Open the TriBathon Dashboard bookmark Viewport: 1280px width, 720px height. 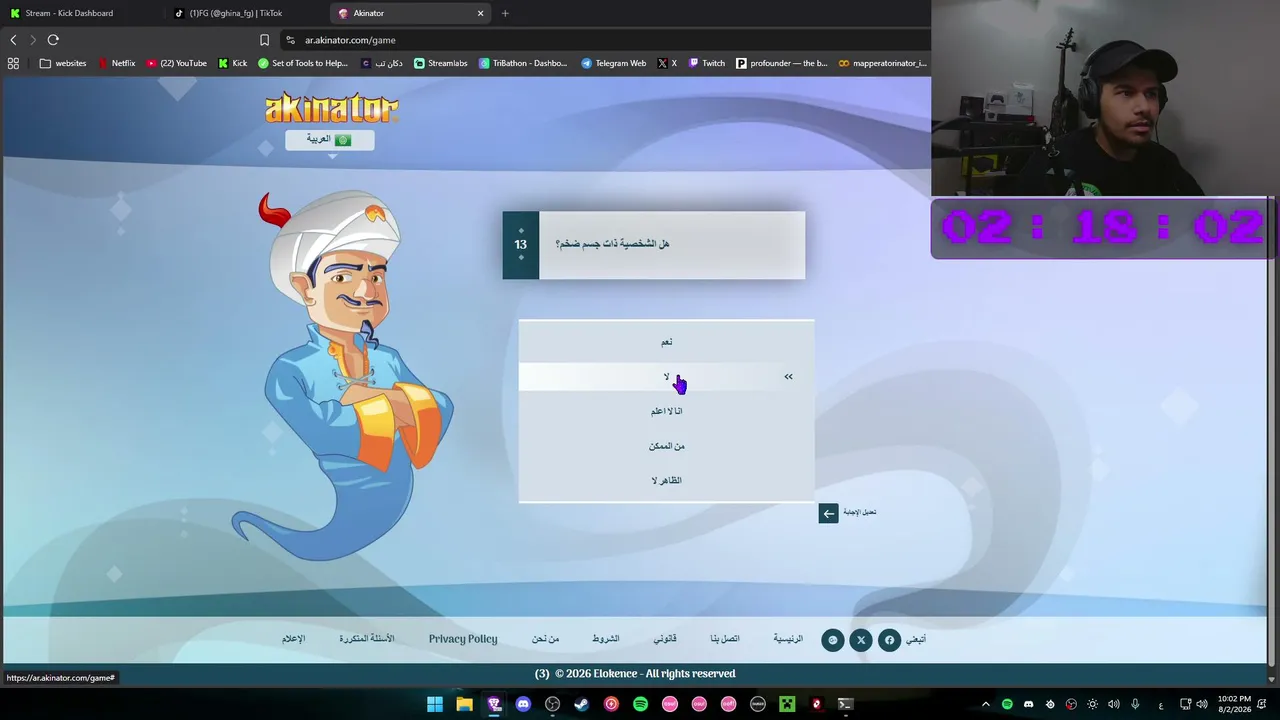pyautogui.click(x=523, y=63)
